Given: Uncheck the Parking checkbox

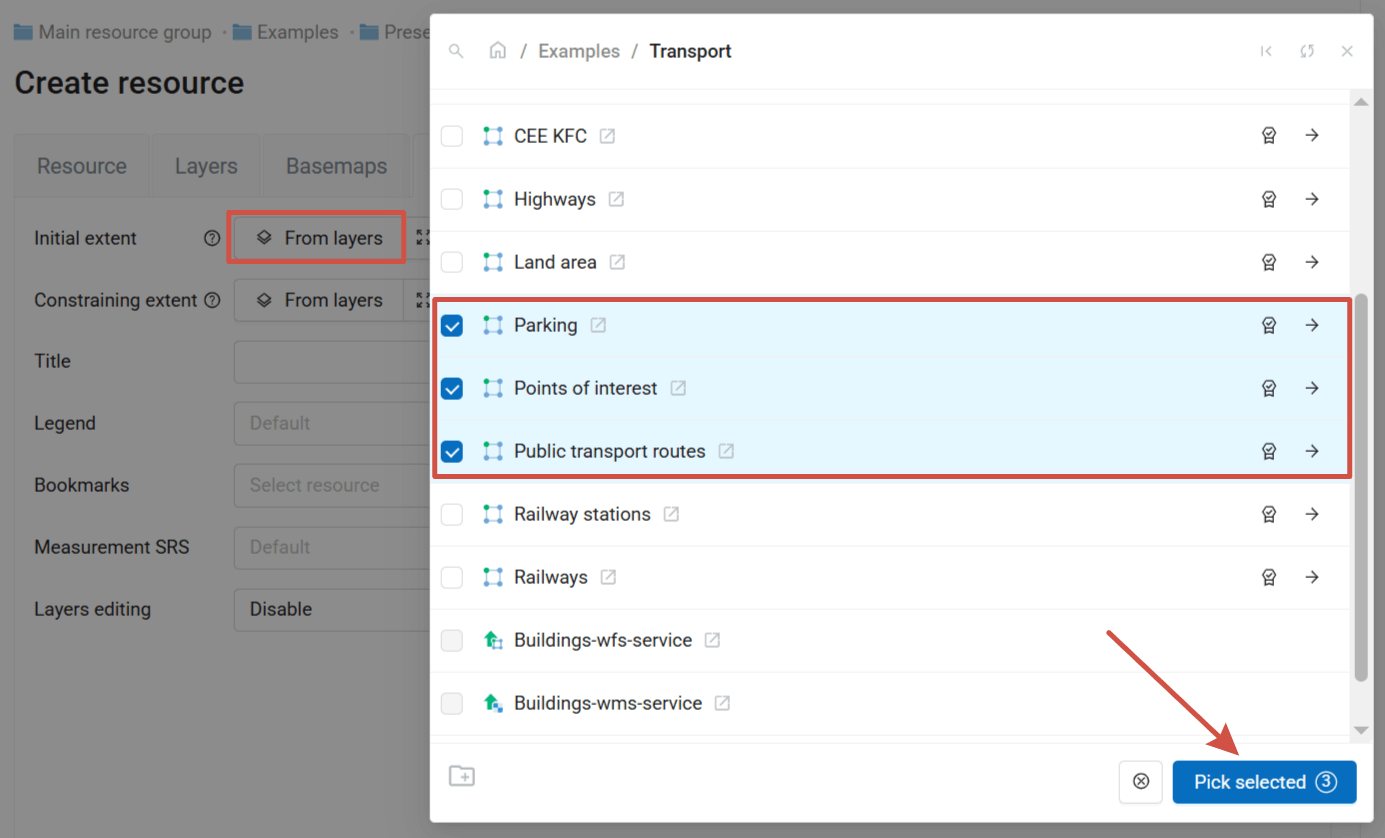Looking at the screenshot, I should tap(452, 325).
